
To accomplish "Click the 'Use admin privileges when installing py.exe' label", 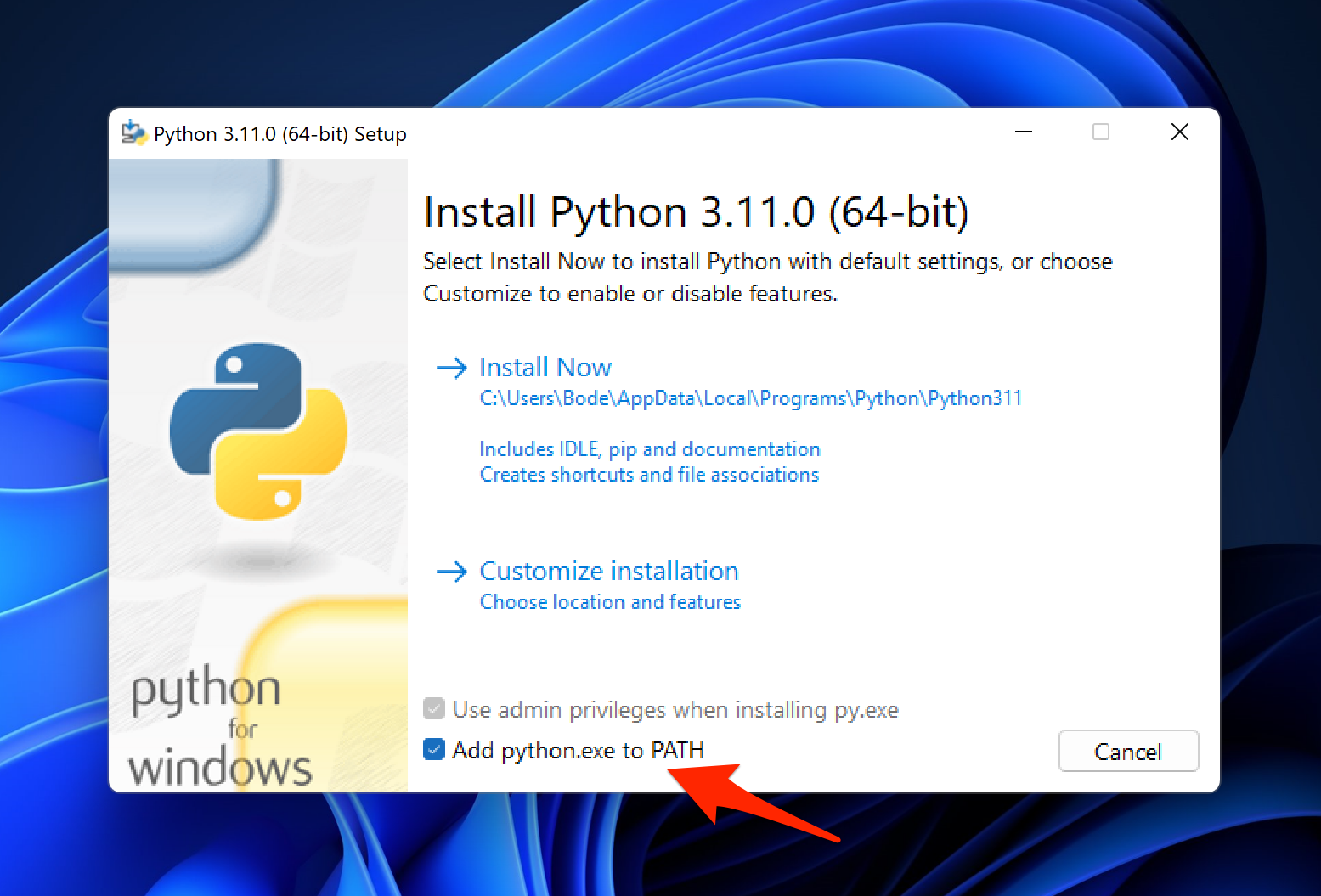I will pyautogui.click(x=675, y=710).
